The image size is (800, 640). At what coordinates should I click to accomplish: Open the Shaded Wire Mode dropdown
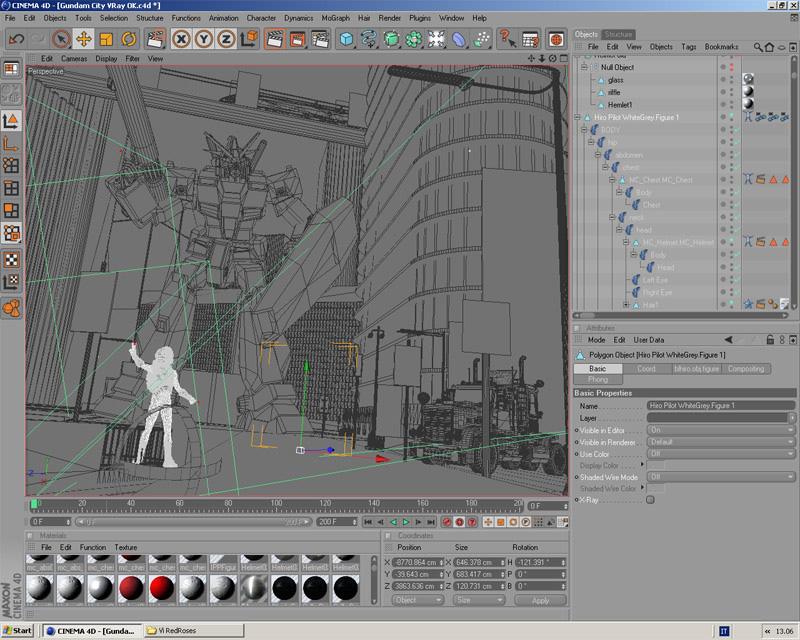720,478
